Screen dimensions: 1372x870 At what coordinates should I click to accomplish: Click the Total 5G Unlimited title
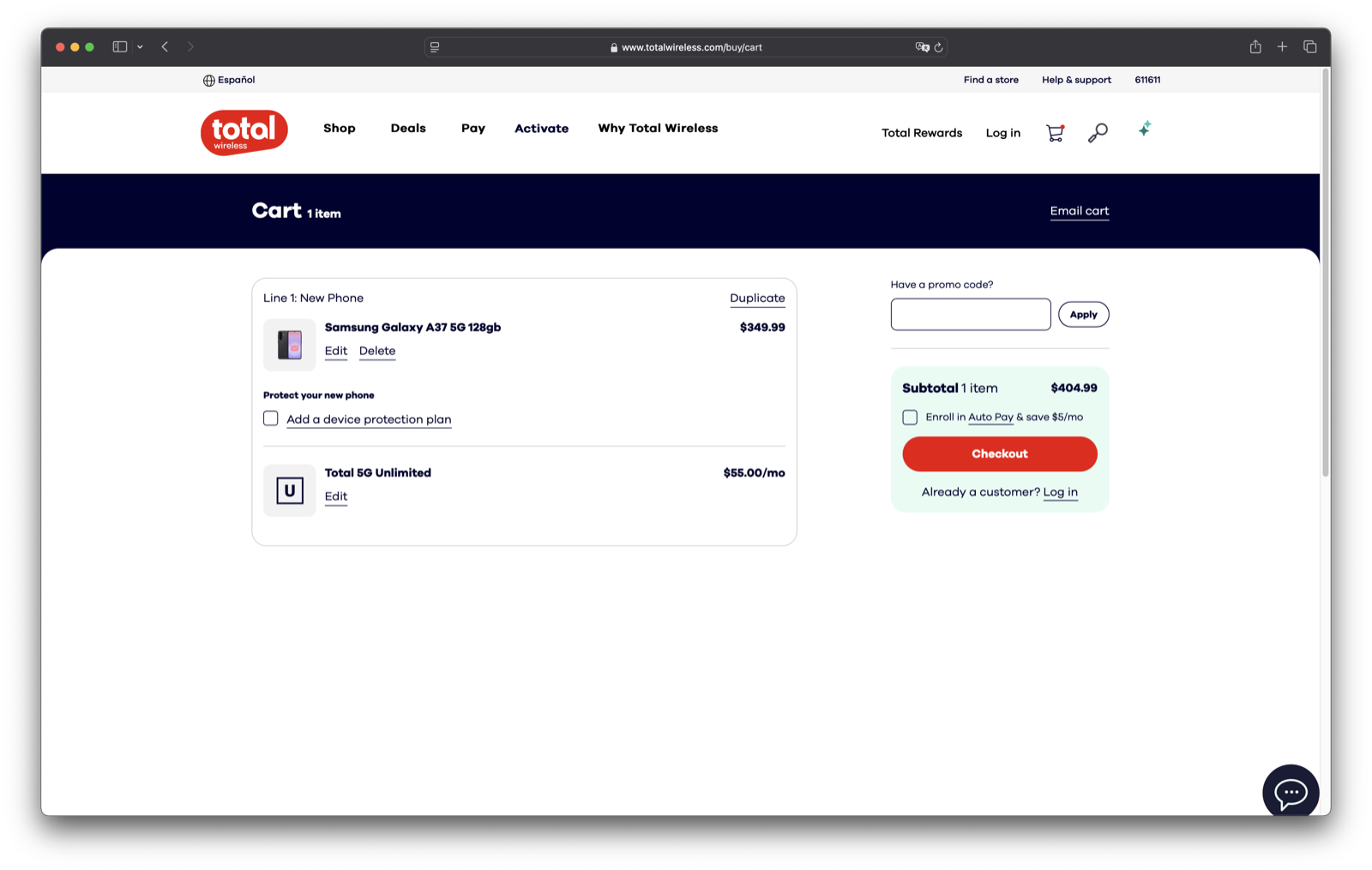pyautogui.click(x=377, y=473)
